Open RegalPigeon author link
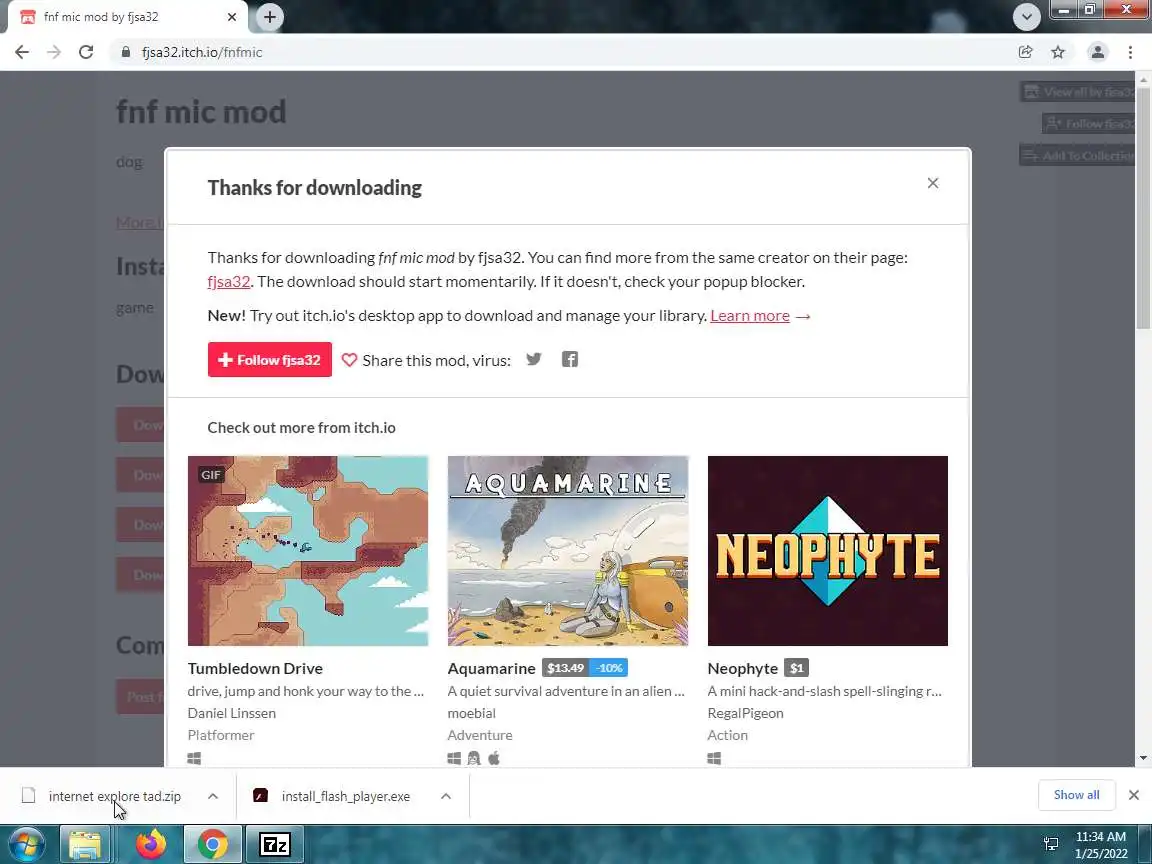This screenshot has height=864, width=1152. coord(746,713)
